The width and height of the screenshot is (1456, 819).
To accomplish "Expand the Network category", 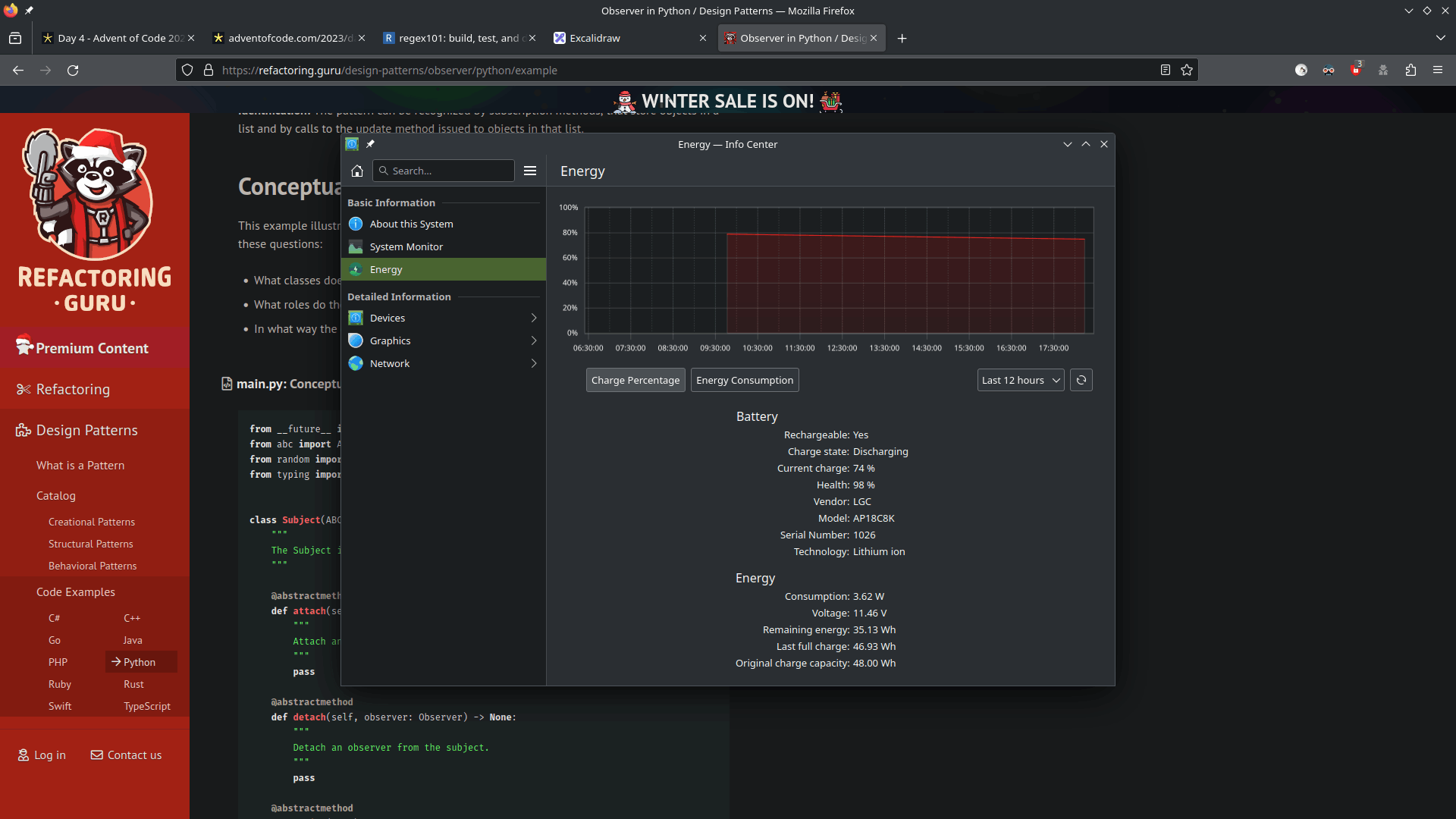I will click(x=444, y=363).
